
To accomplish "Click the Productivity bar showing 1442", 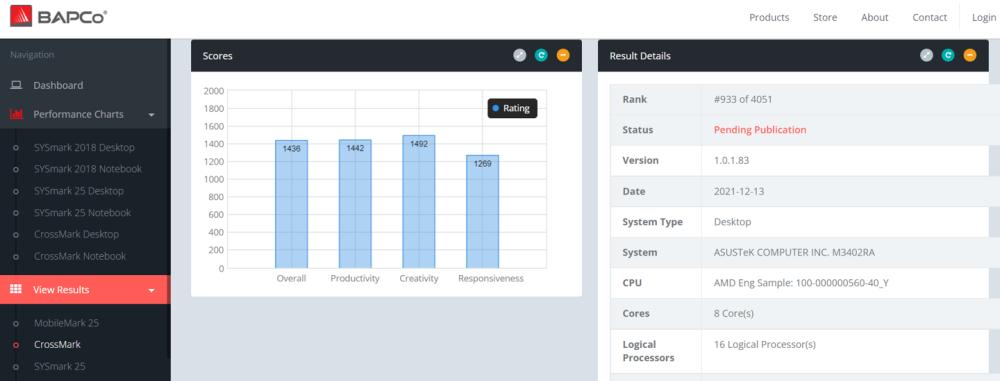I will pyautogui.click(x=355, y=204).
